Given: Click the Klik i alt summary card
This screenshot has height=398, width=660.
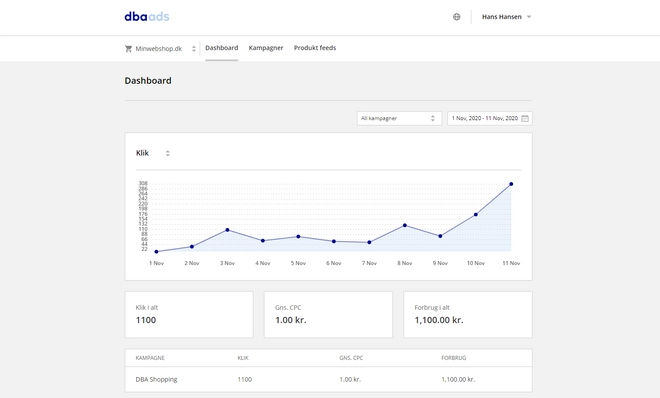Looking at the screenshot, I should pyautogui.click(x=189, y=315).
